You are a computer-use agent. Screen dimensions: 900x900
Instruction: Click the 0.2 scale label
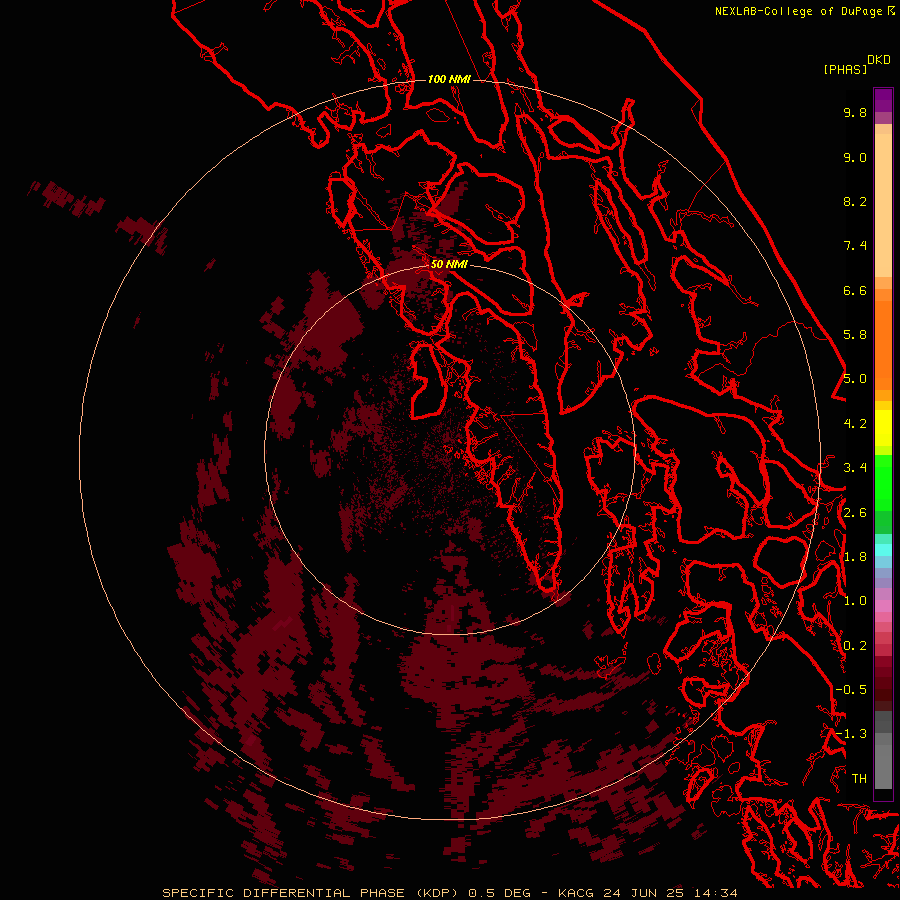[x=855, y=646]
